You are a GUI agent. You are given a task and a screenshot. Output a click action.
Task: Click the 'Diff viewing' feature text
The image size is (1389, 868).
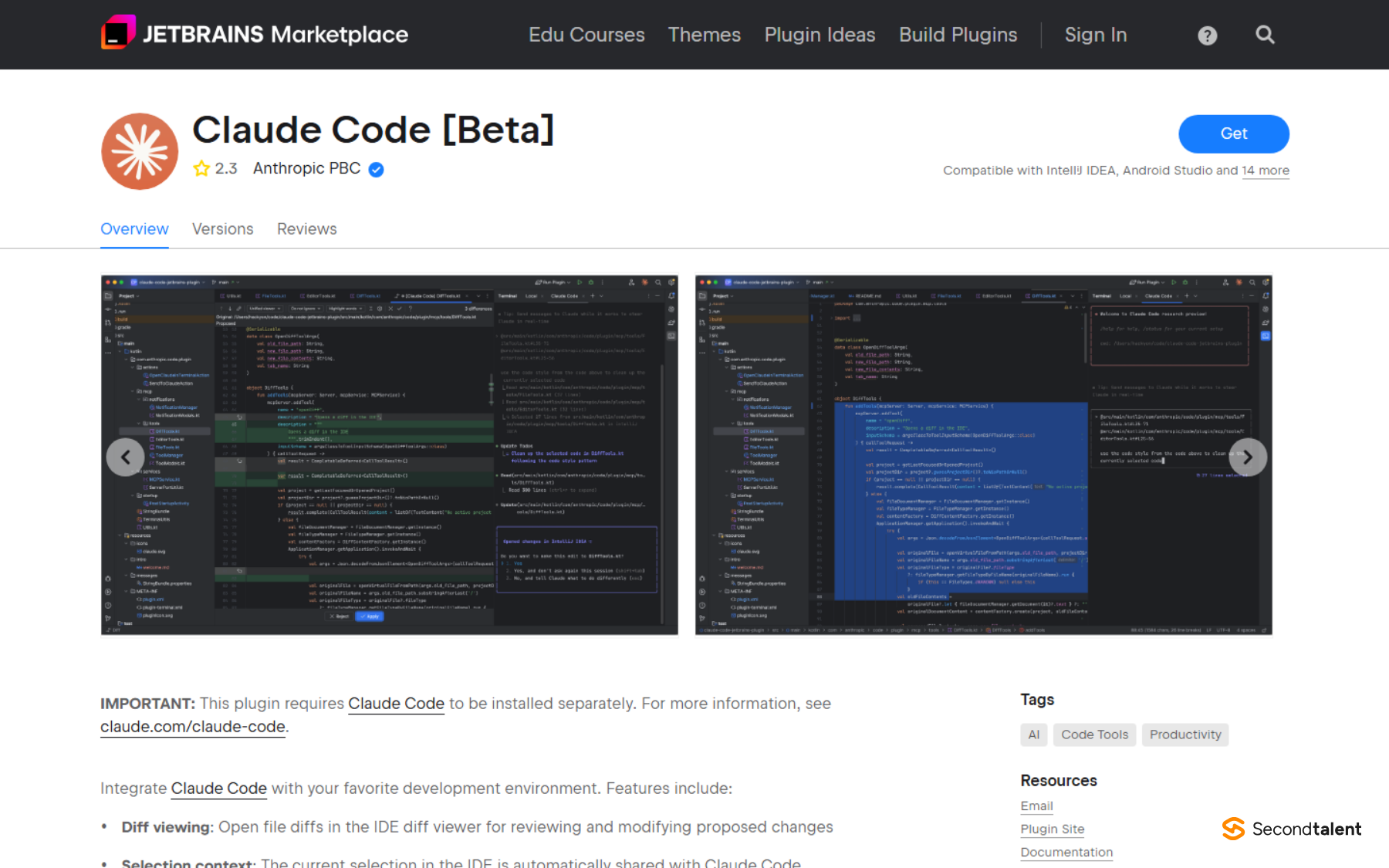(166, 827)
